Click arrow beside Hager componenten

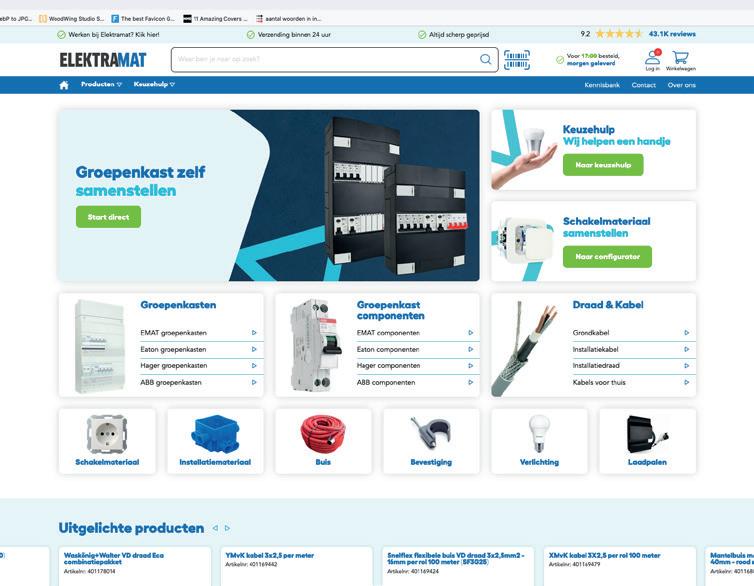[x=471, y=366]
